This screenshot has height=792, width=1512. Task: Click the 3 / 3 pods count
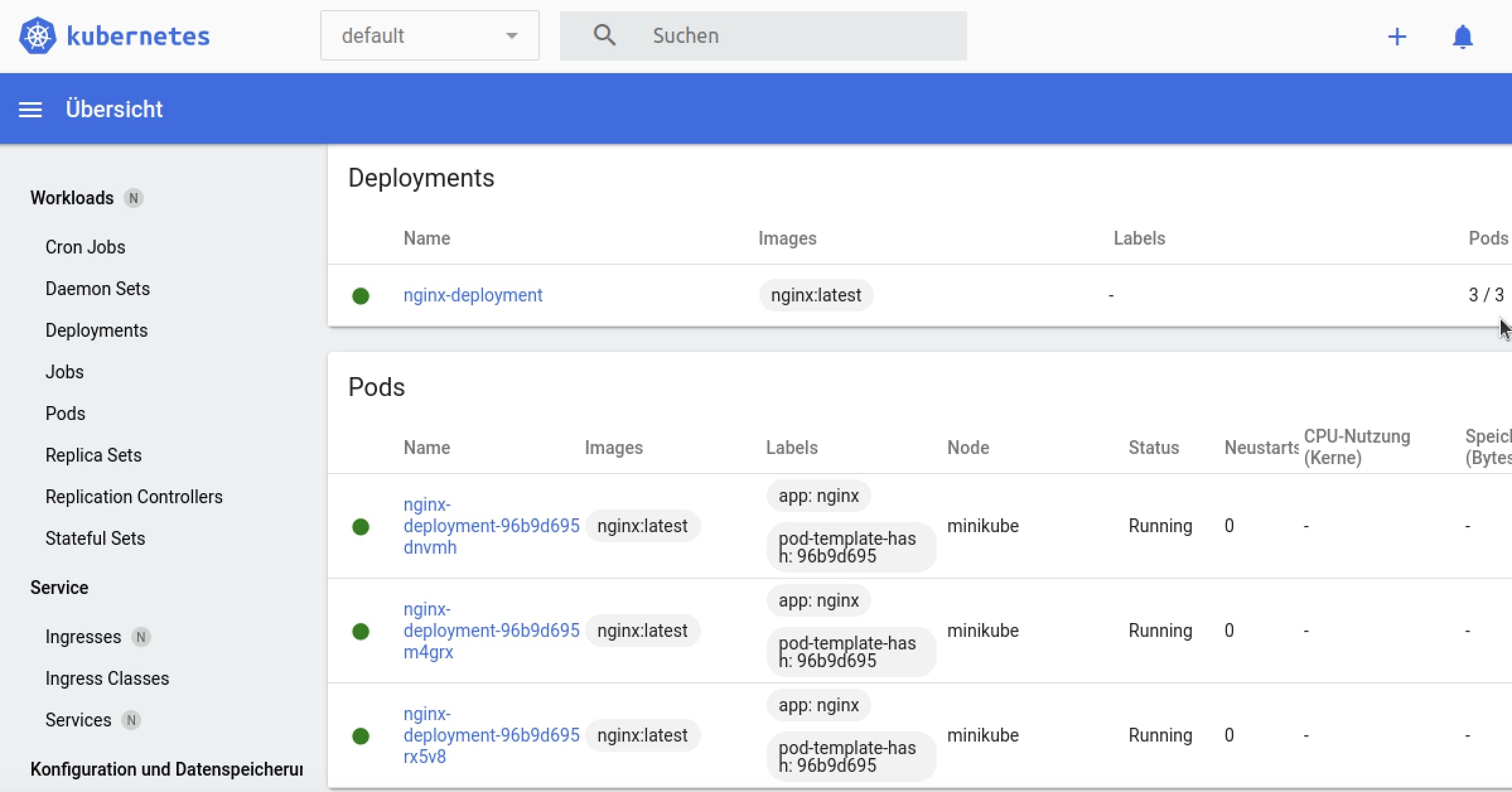pos(1486,295)
